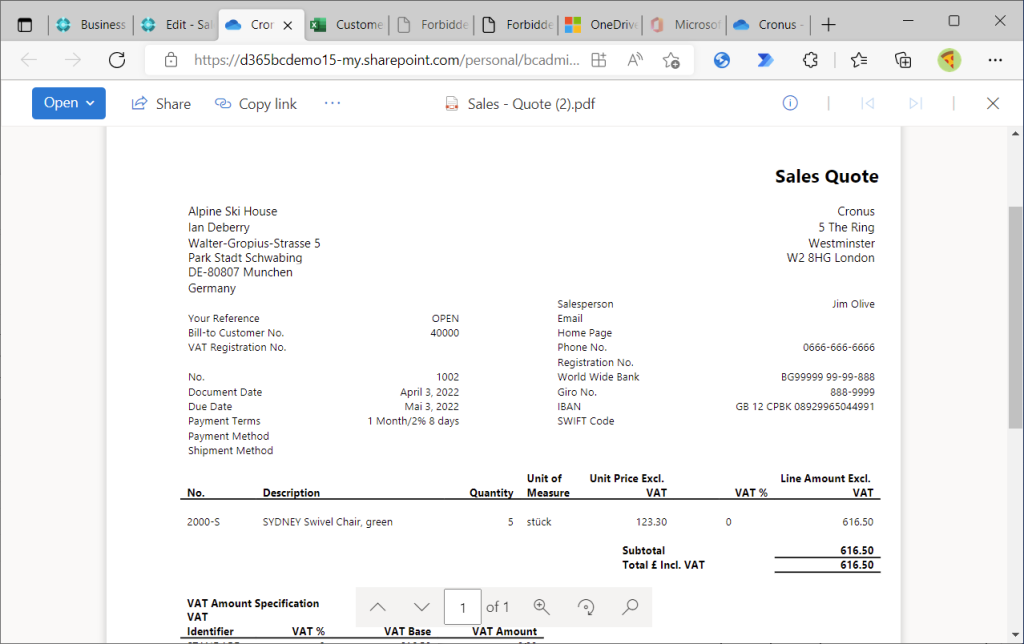Show file details info icon

point(790,103)
